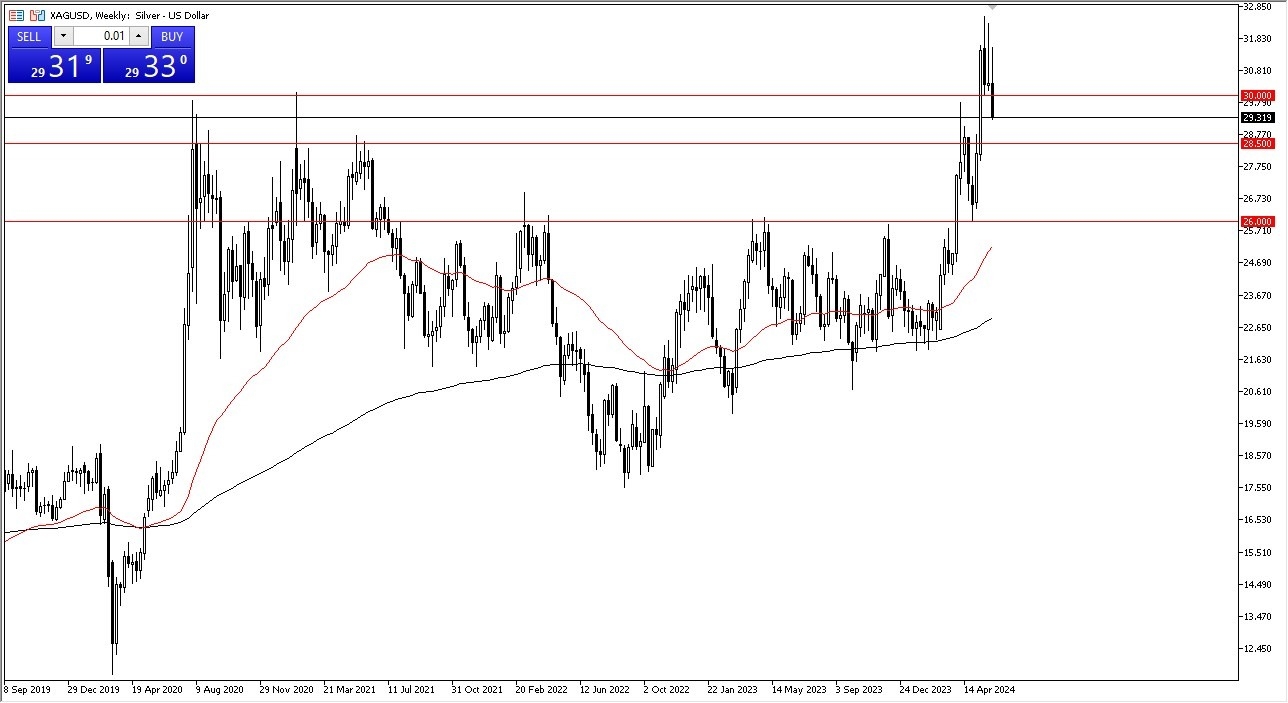Screen dimensions: 1288x703
Task: Click the "24 Dec 2023" date label
Action: (926, 689)
